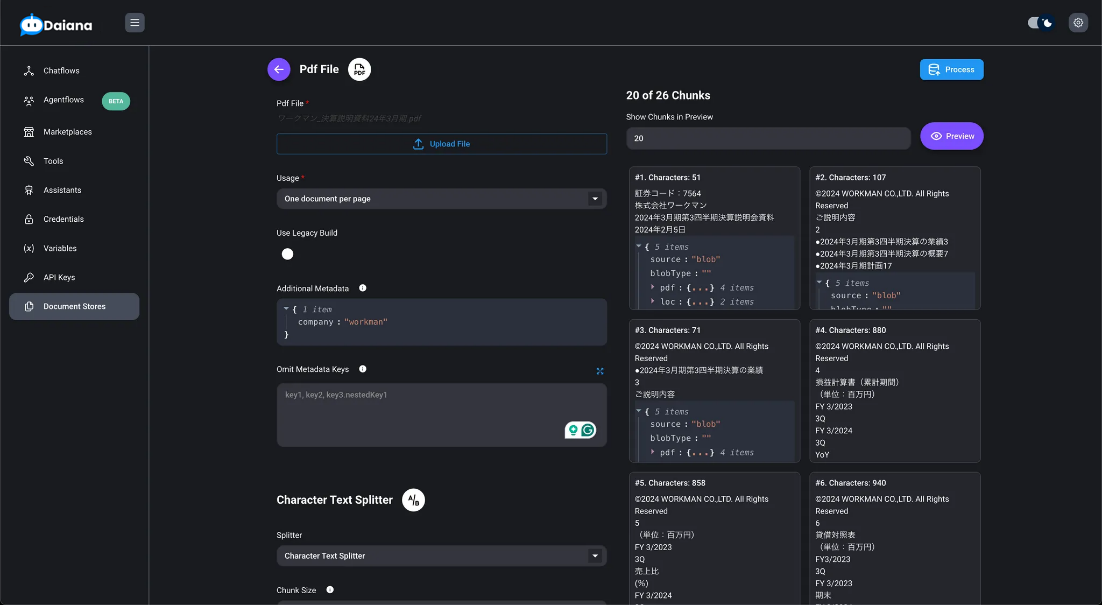This screenshot has width=1102, height=605.
Task: Toggle the Use Legacy Build switch
Action: 288,254
